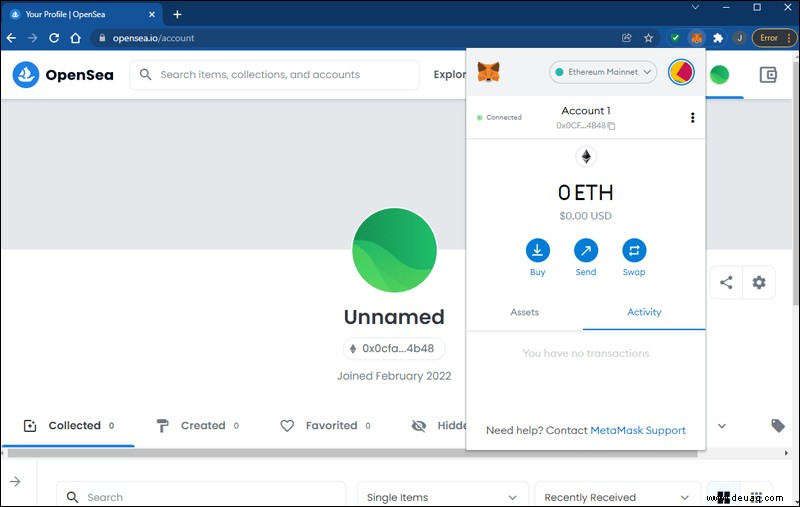Click the Error update button
Image resolution: width=800 pixels, height=507 pixels.
click(x=774, y=38)
